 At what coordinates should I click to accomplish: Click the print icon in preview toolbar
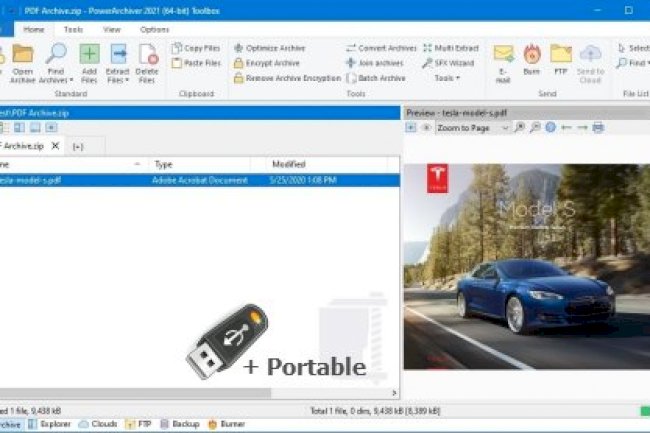click(598, 128)
